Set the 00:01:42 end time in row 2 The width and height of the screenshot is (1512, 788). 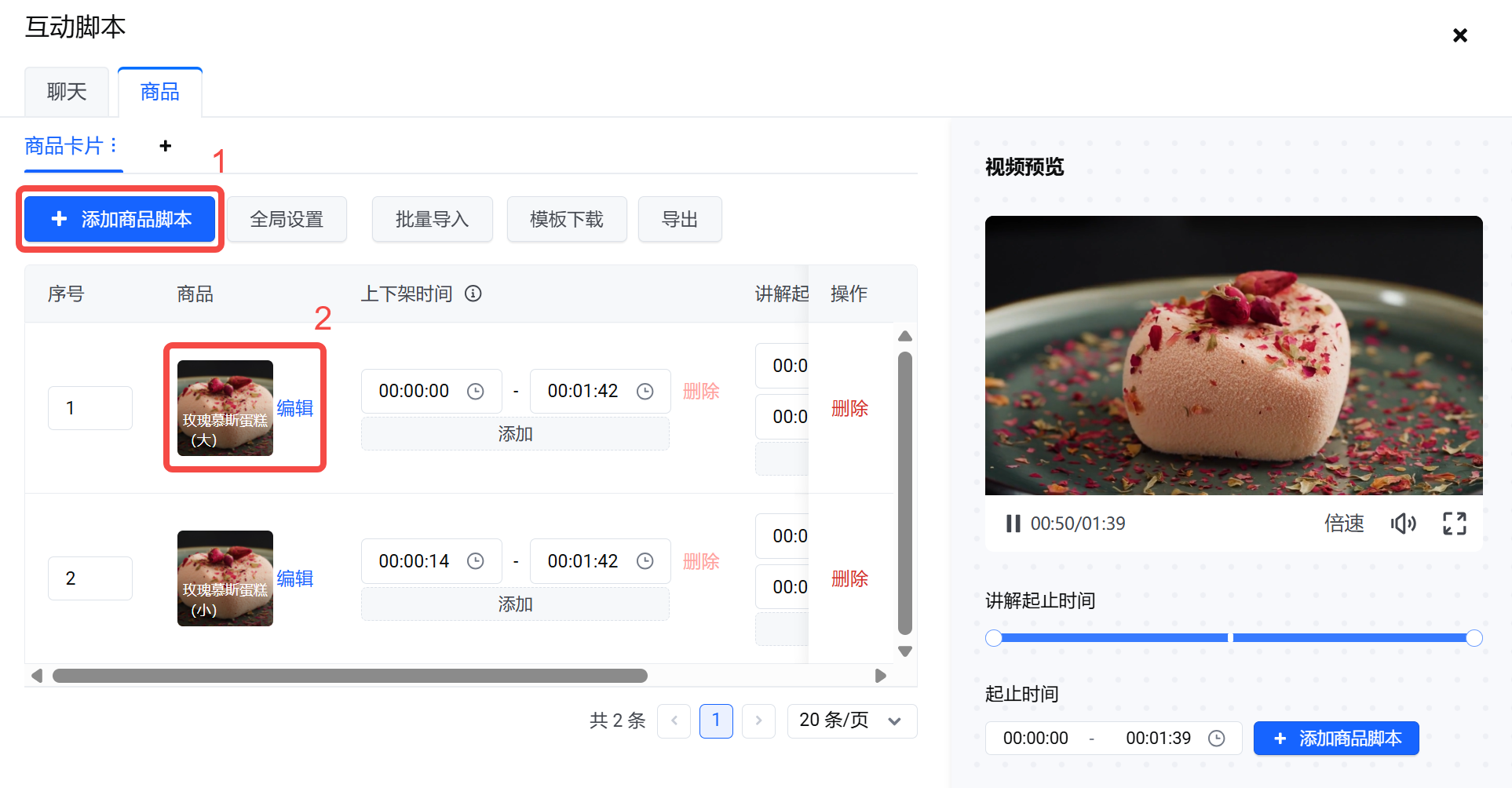pos(583,561)
